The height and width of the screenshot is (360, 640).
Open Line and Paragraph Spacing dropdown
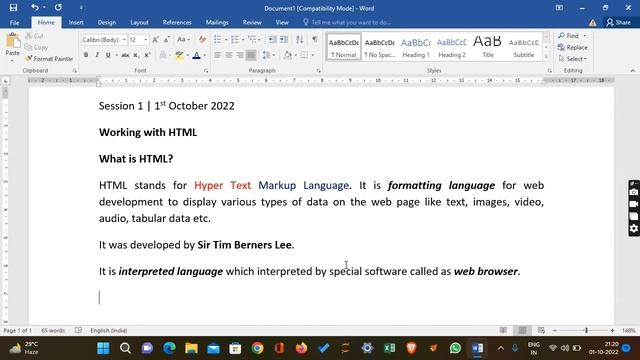coord(268,55)
